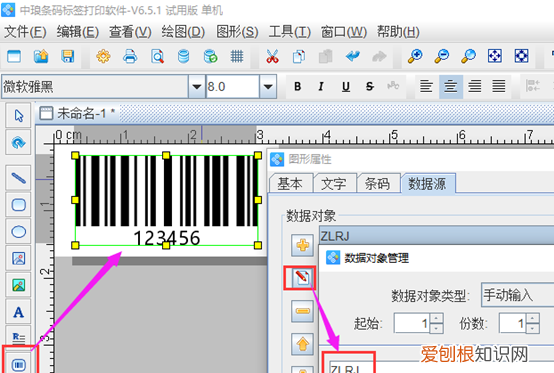Toggle bold text formatting
This screenshot has width=554, height=373.
tap(297, 86)
